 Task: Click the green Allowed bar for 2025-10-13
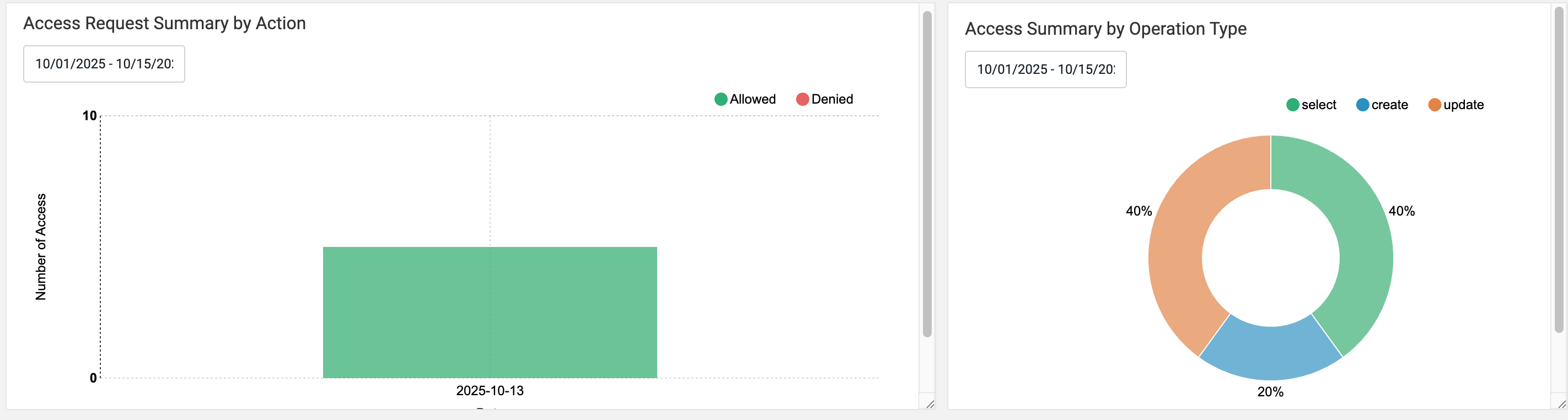(490, 313)
